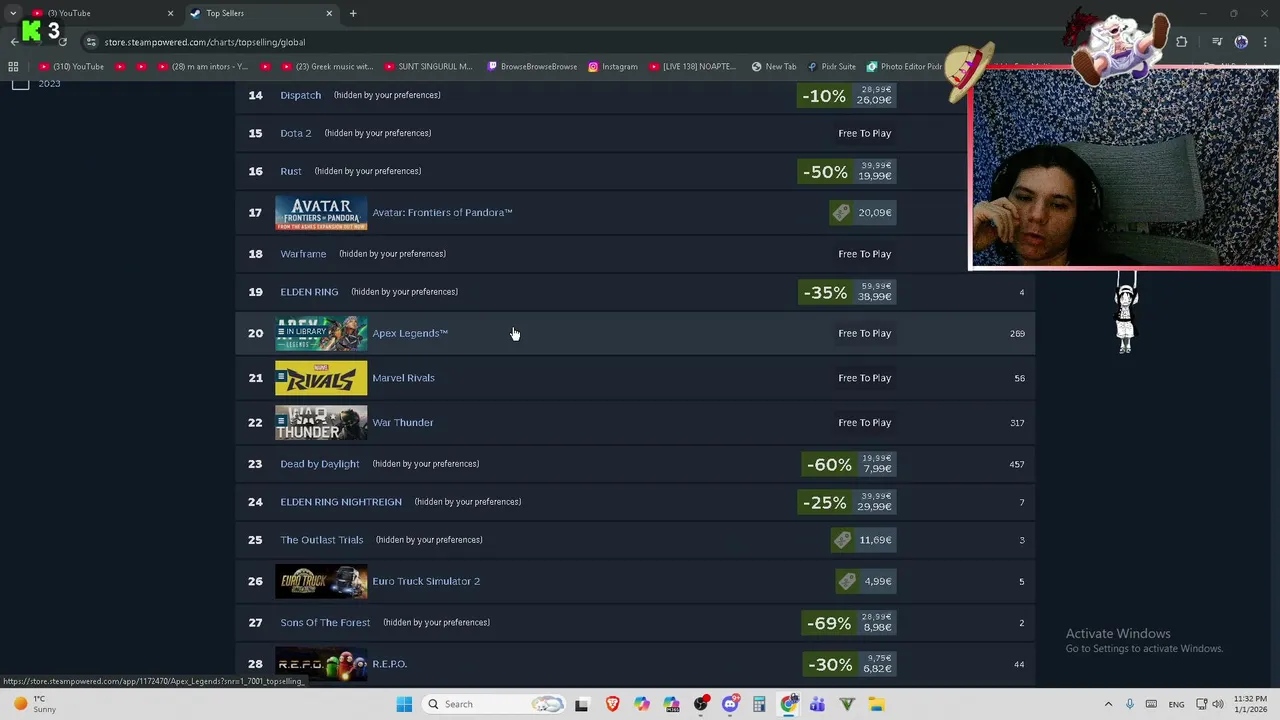Viewport: 1280px width, 720px height.
Task: Open the Sons Of The Forest link
Action: tap(325, 622)
